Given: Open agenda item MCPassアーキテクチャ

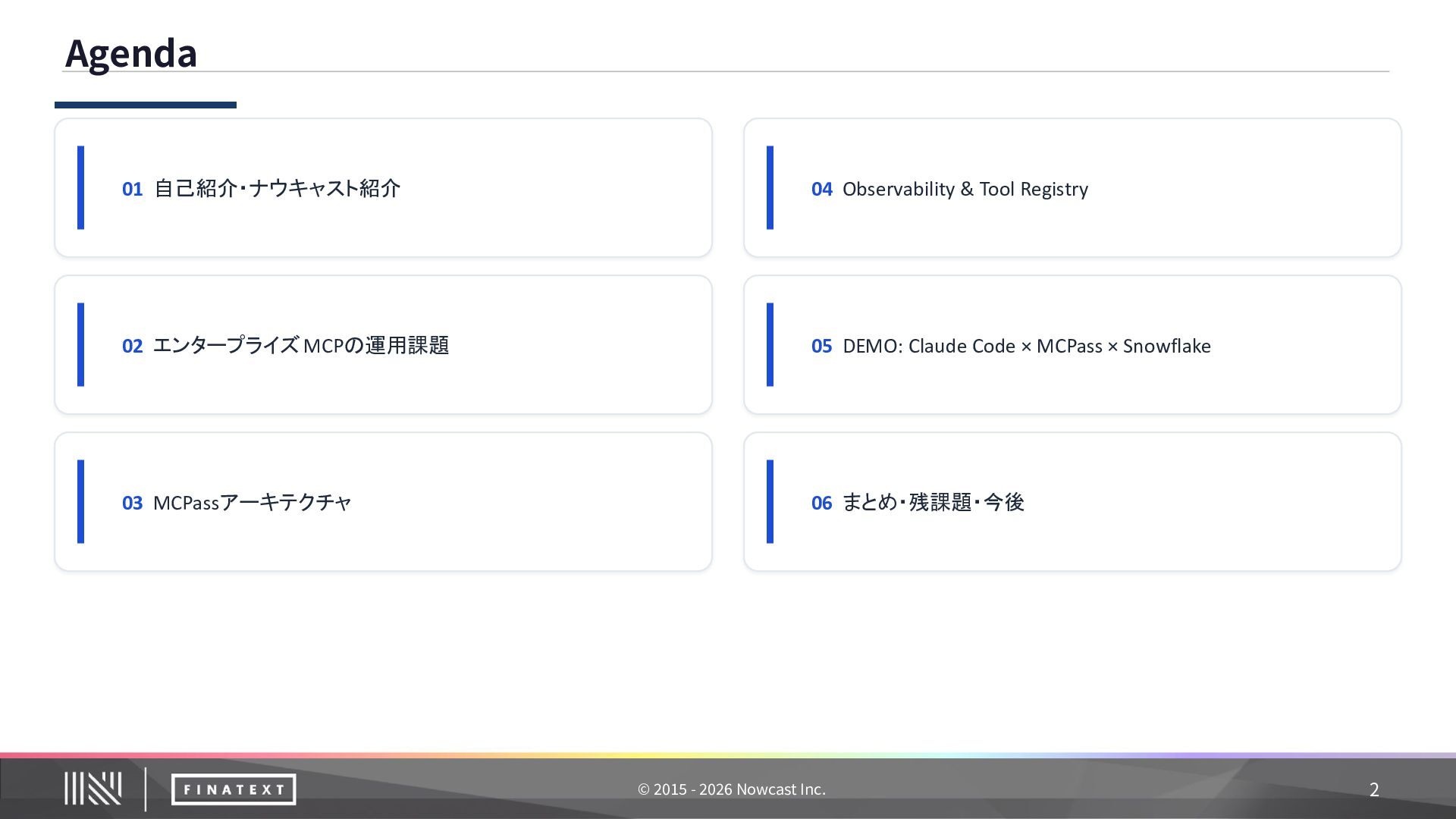Looking at the screenshot, I should tap(252, 503).
